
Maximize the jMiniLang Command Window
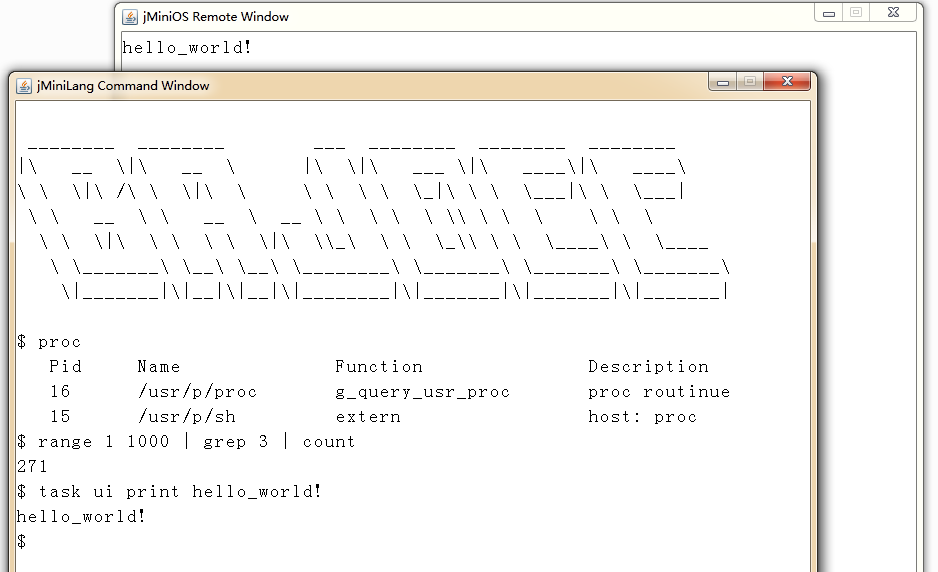coord(750,82)
